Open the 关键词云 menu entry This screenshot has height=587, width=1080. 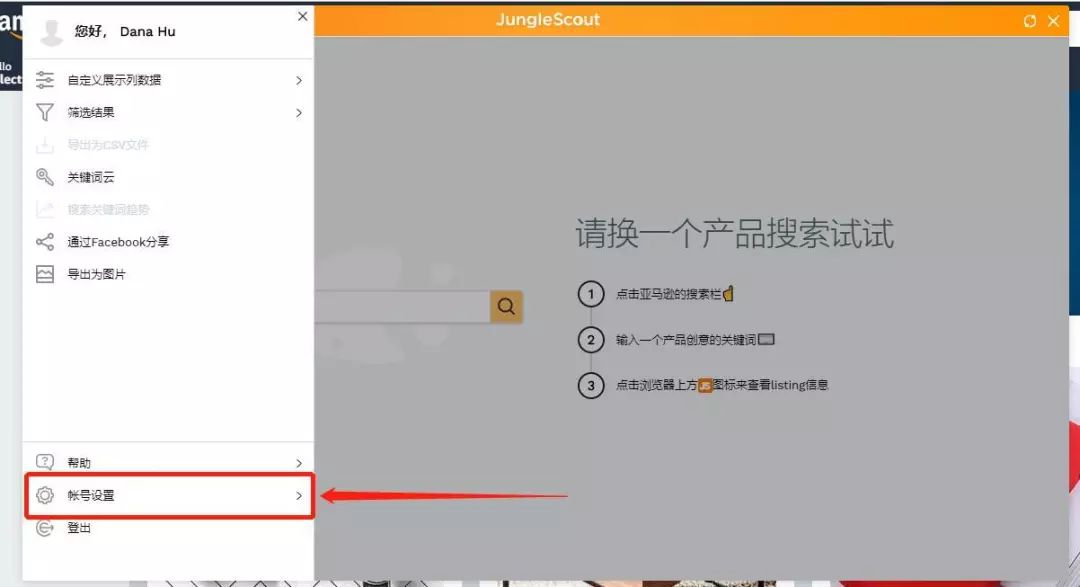[168, 177]
